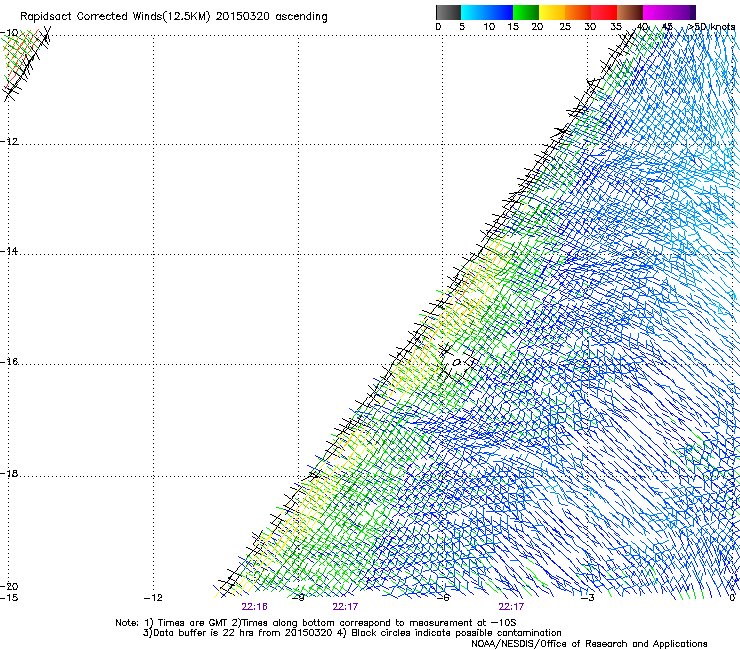The height and width of the screenshot is (650, 740).
Task: Click the legend scale number '10'
Action: (x=489, y=27)
